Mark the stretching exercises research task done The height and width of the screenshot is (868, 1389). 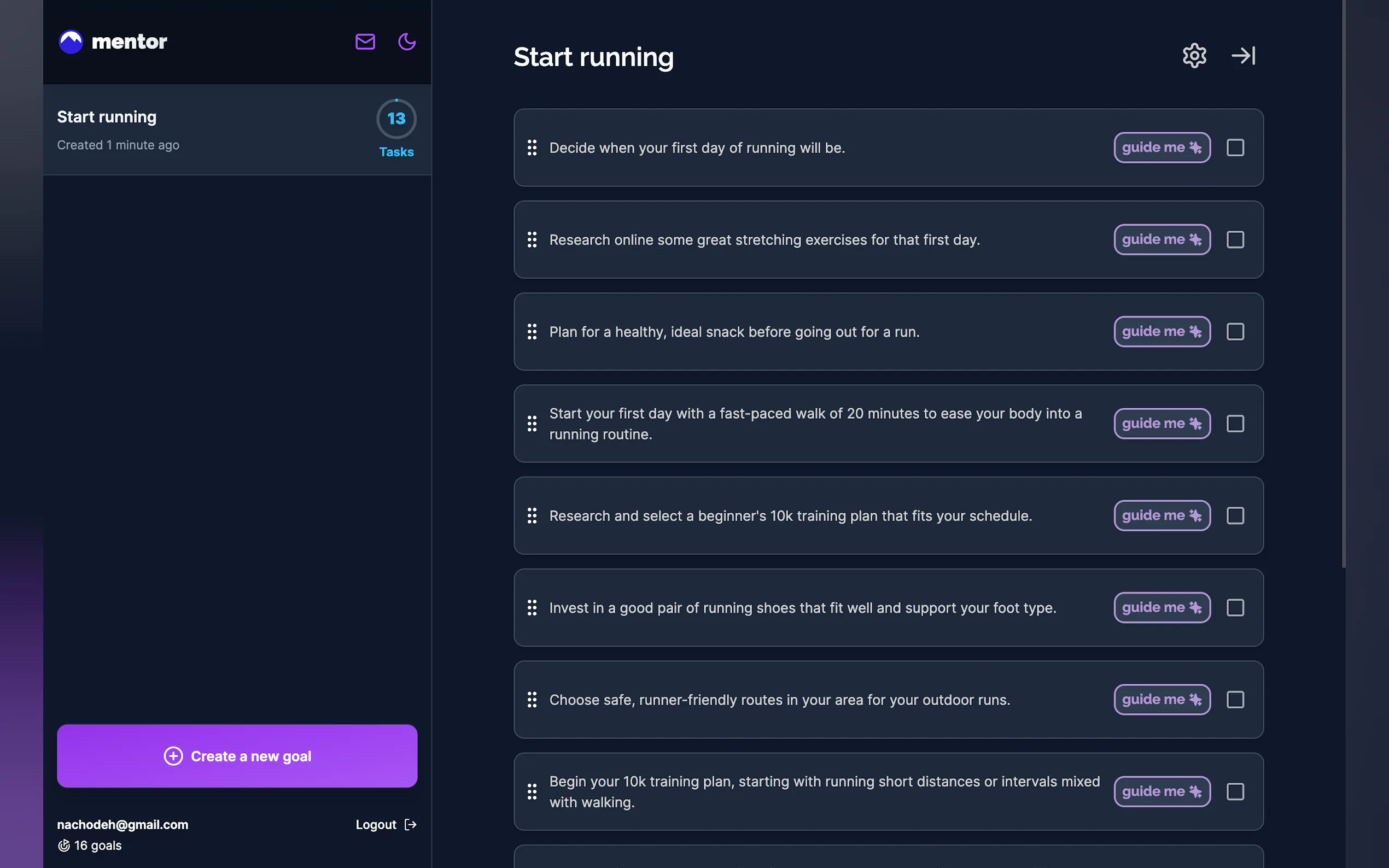point(1235,240)
